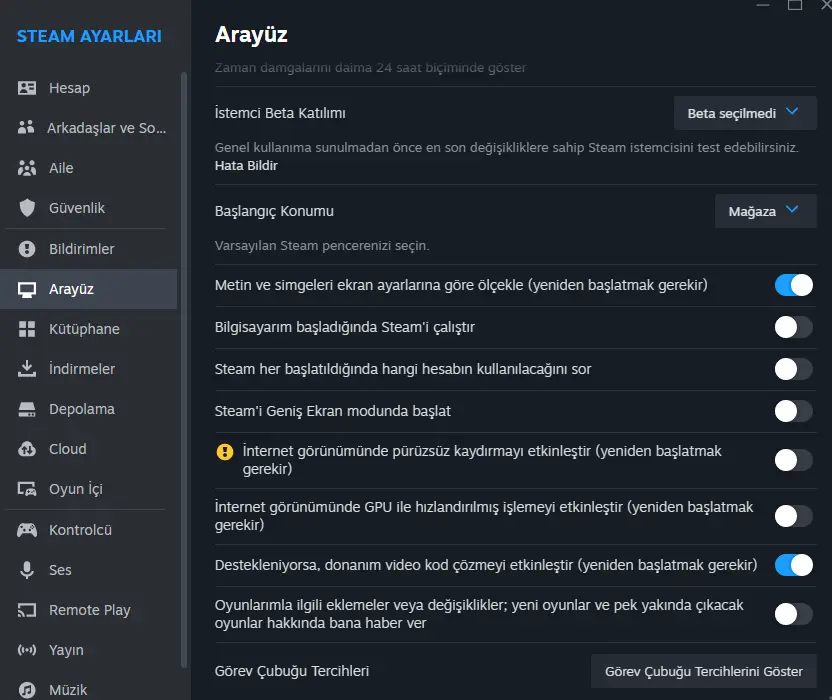Viewport: 832px width, 700px height.
Task: Click the Kütüphane grid icon
Action: [x=27, y=329]
